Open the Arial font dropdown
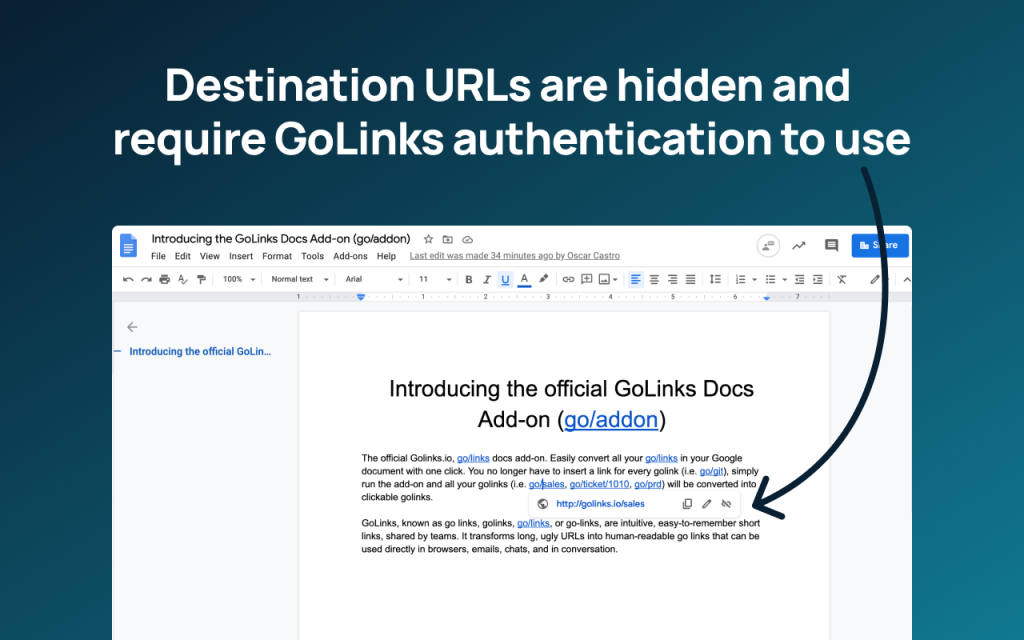This screenshot has width=1024, height=640. [x=373, y=280]
